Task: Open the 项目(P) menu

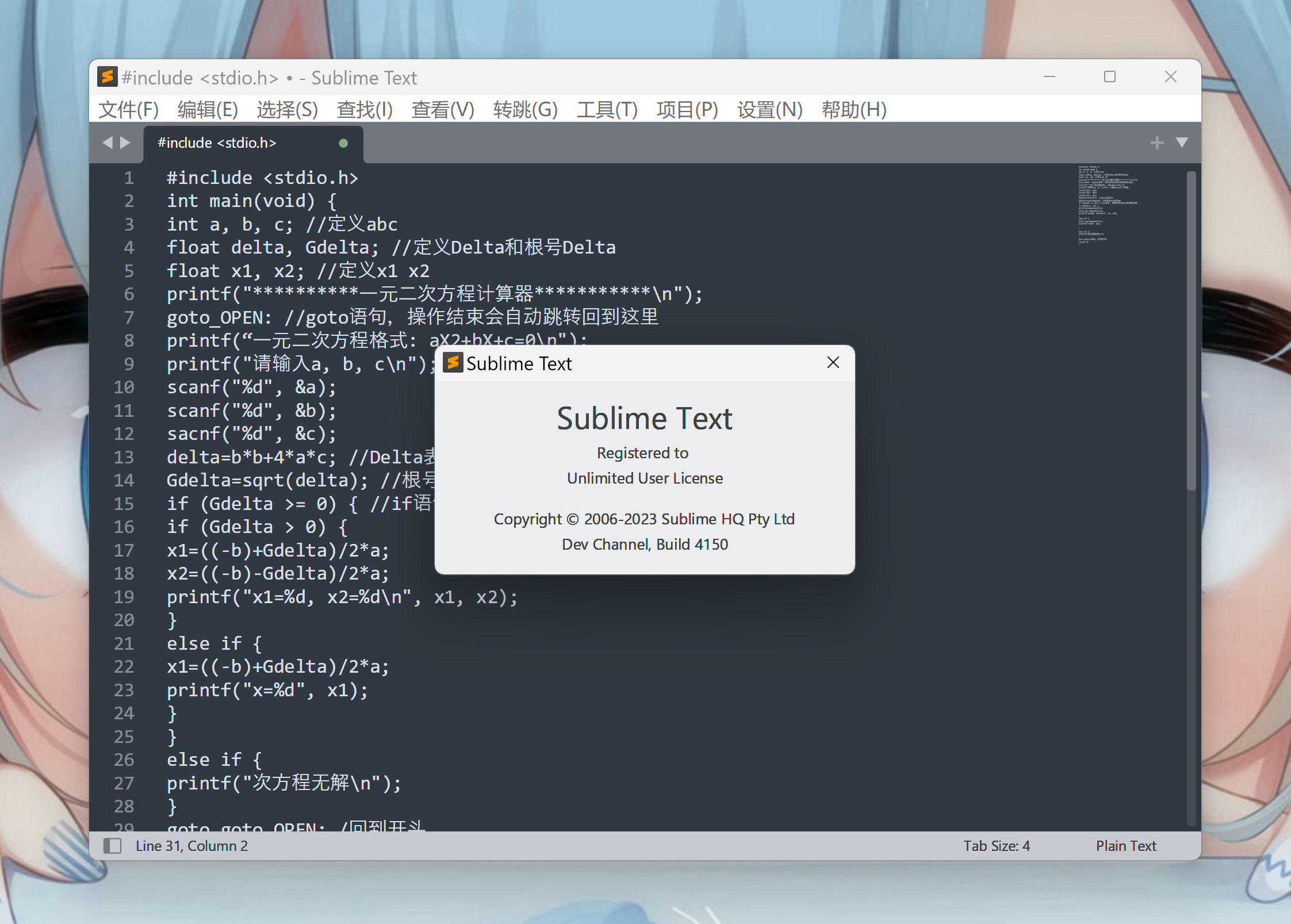Action: [x=687, y=109]
